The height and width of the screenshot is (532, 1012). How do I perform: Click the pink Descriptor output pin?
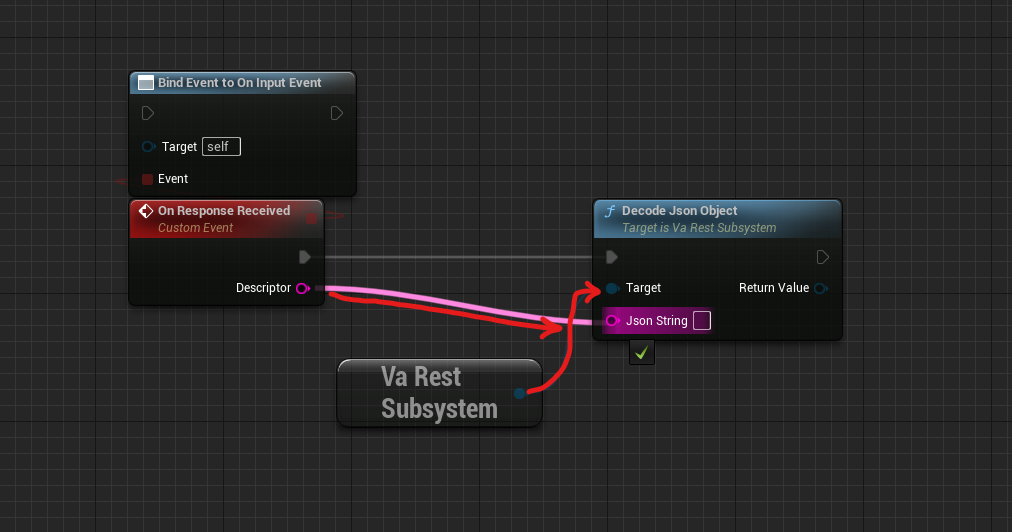click(302, 288)
